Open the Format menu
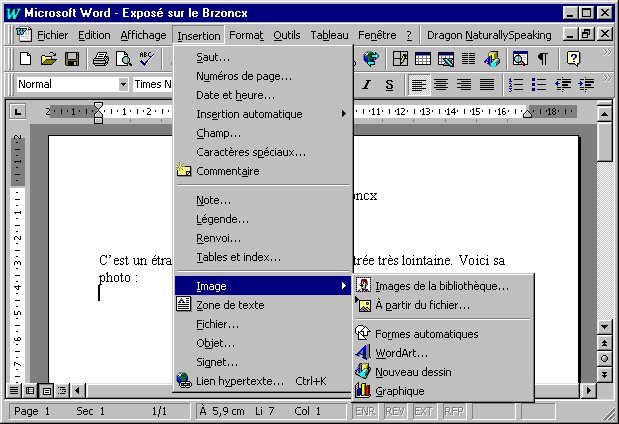The image size is (619, 424). [x=246, y=36]
